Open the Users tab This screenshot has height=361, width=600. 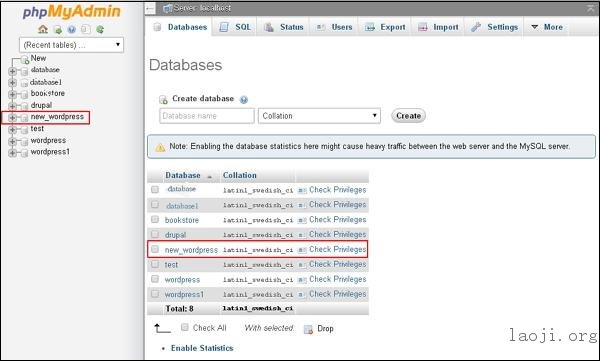334,27
